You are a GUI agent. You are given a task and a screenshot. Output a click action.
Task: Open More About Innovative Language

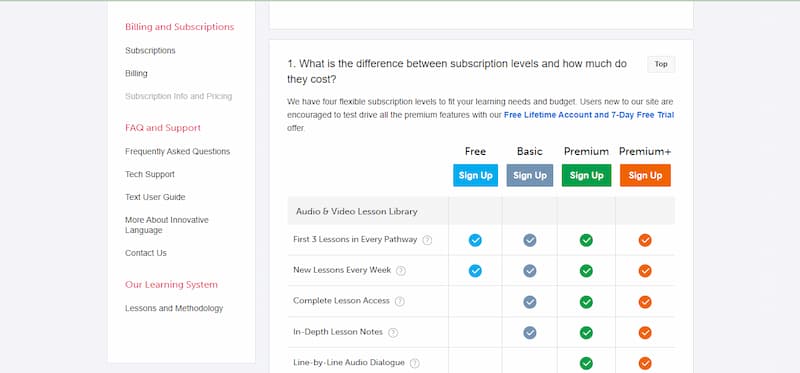[x=167, y=225]
